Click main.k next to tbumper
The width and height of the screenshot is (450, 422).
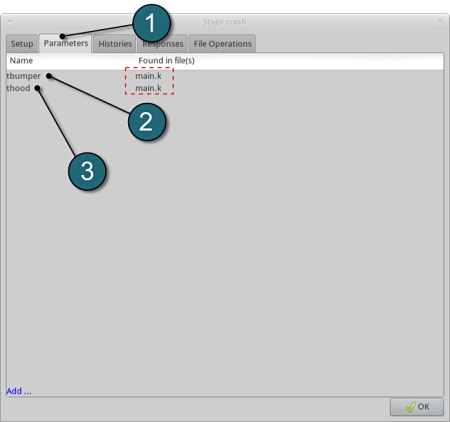148,76
